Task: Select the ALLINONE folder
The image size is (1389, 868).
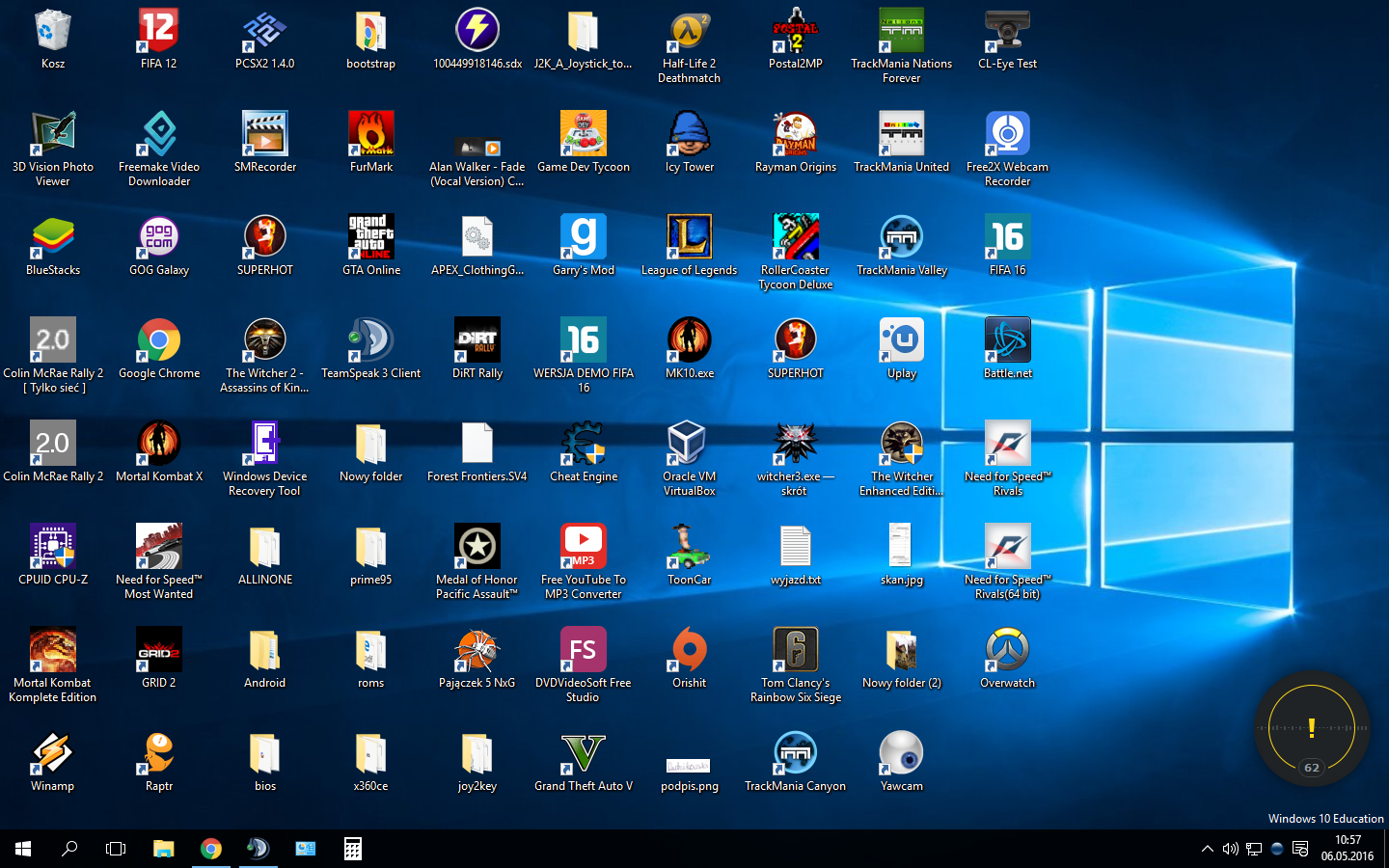Action: 265,547
